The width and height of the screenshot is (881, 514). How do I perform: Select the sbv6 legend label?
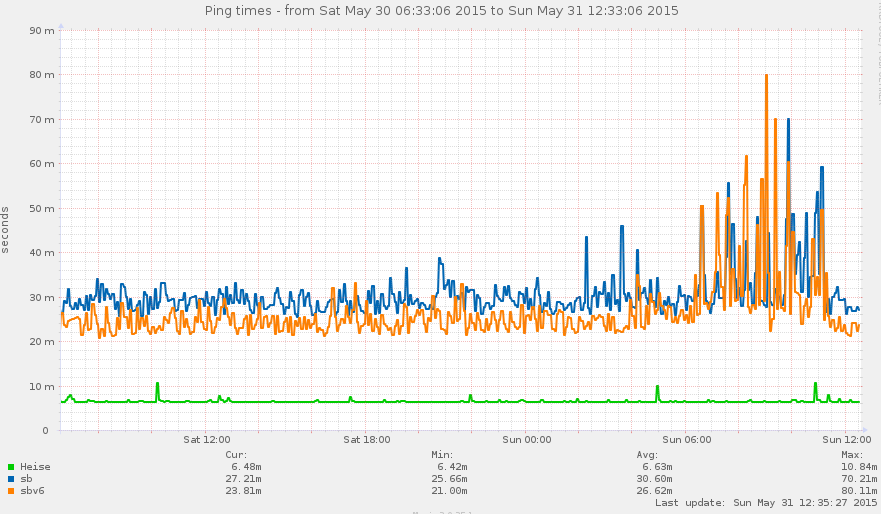coord(32,491)
